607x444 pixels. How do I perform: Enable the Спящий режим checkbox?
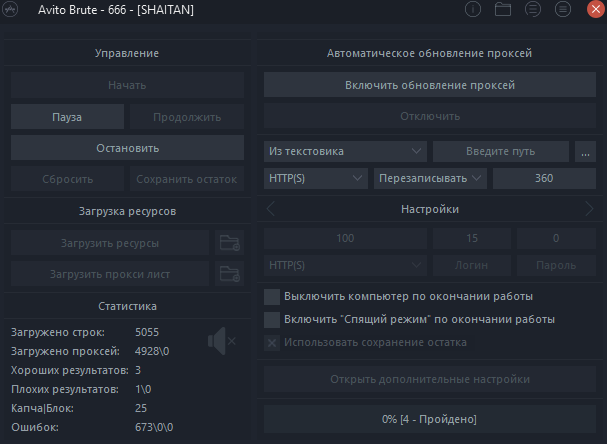[271, 320]
